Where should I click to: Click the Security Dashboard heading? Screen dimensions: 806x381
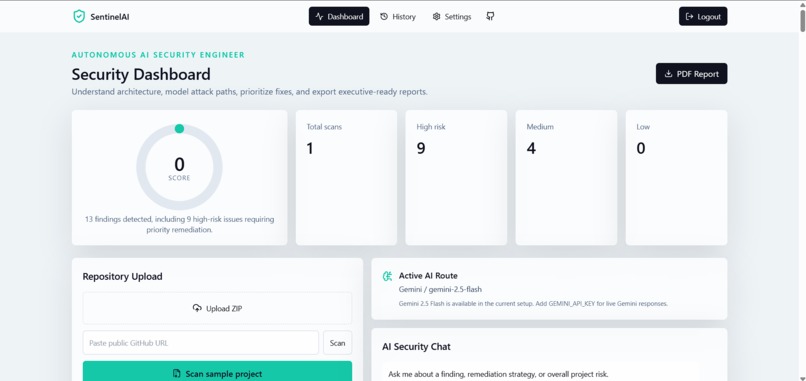[141, 75]
